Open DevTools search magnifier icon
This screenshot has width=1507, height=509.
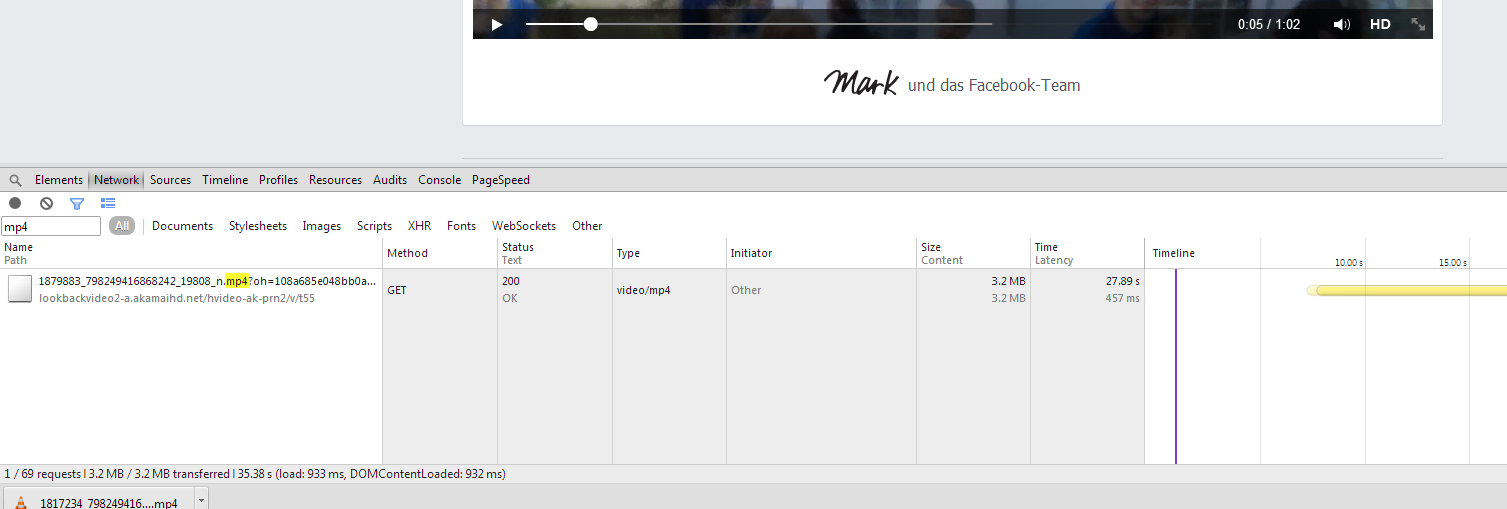15,180
